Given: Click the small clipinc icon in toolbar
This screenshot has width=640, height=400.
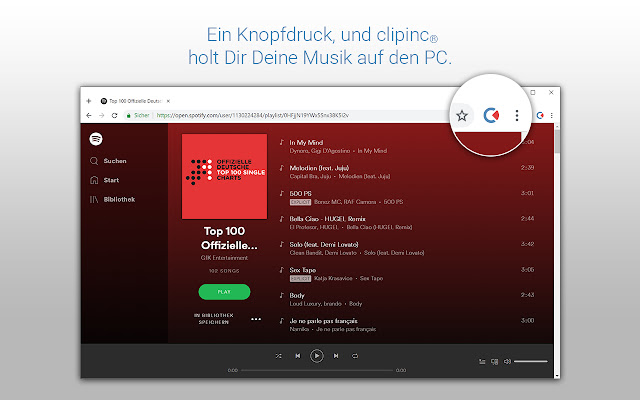Looking at the screenshot, I should pyautogui.click(x=540, y=116).
